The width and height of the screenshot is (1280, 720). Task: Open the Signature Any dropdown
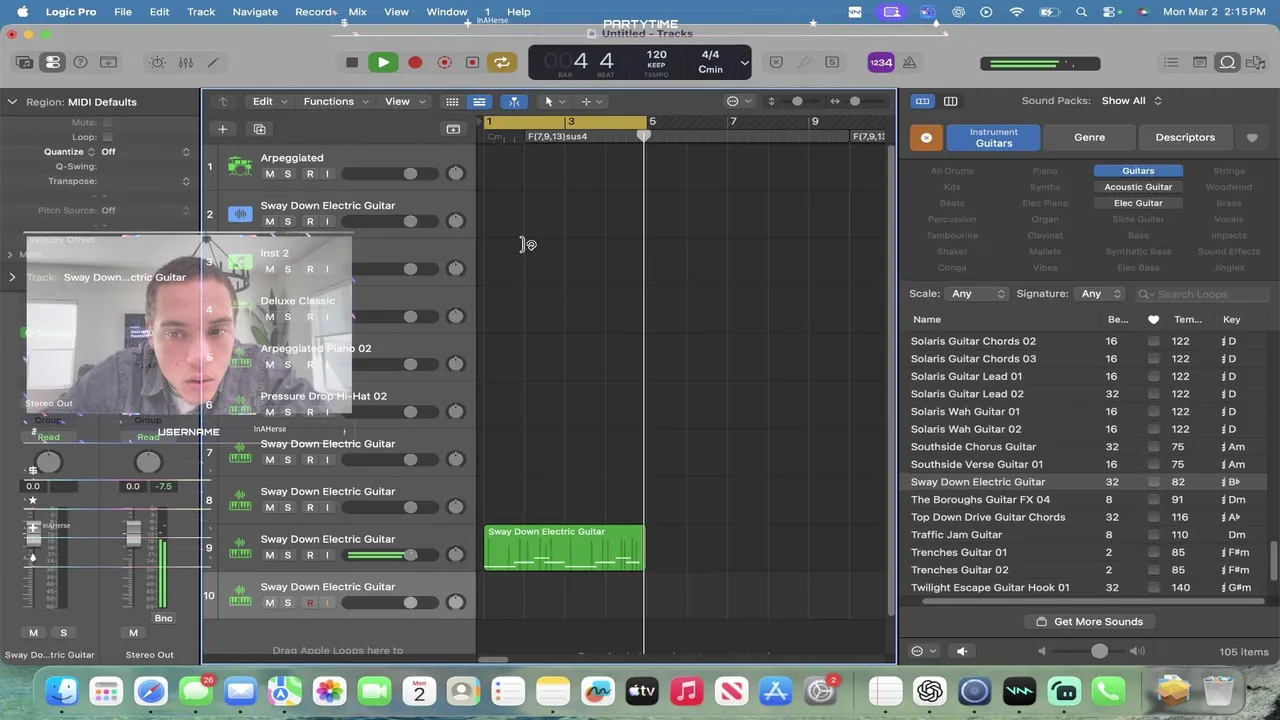click(x=1100, y=294)
